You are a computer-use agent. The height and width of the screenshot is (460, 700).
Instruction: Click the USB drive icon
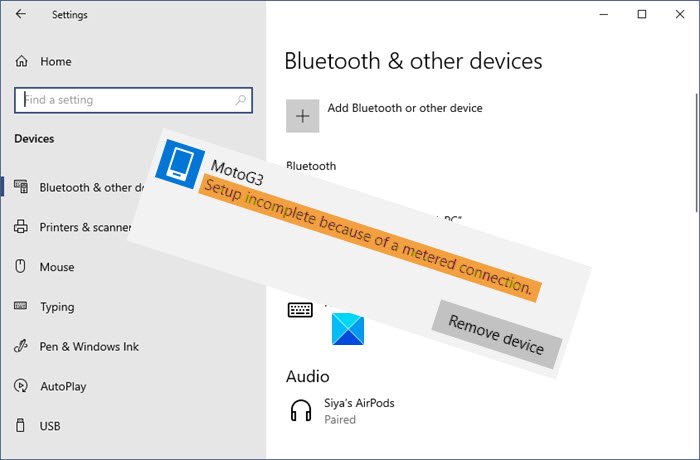pyautogui.click(x=20, y=425)
